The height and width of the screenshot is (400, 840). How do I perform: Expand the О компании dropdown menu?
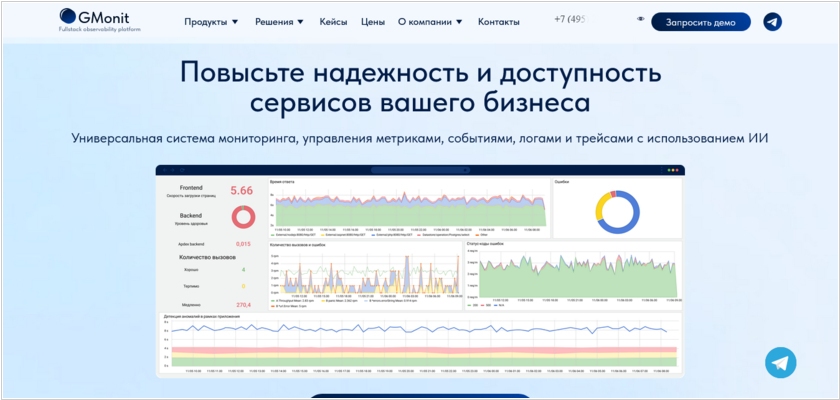coord(430,22)
